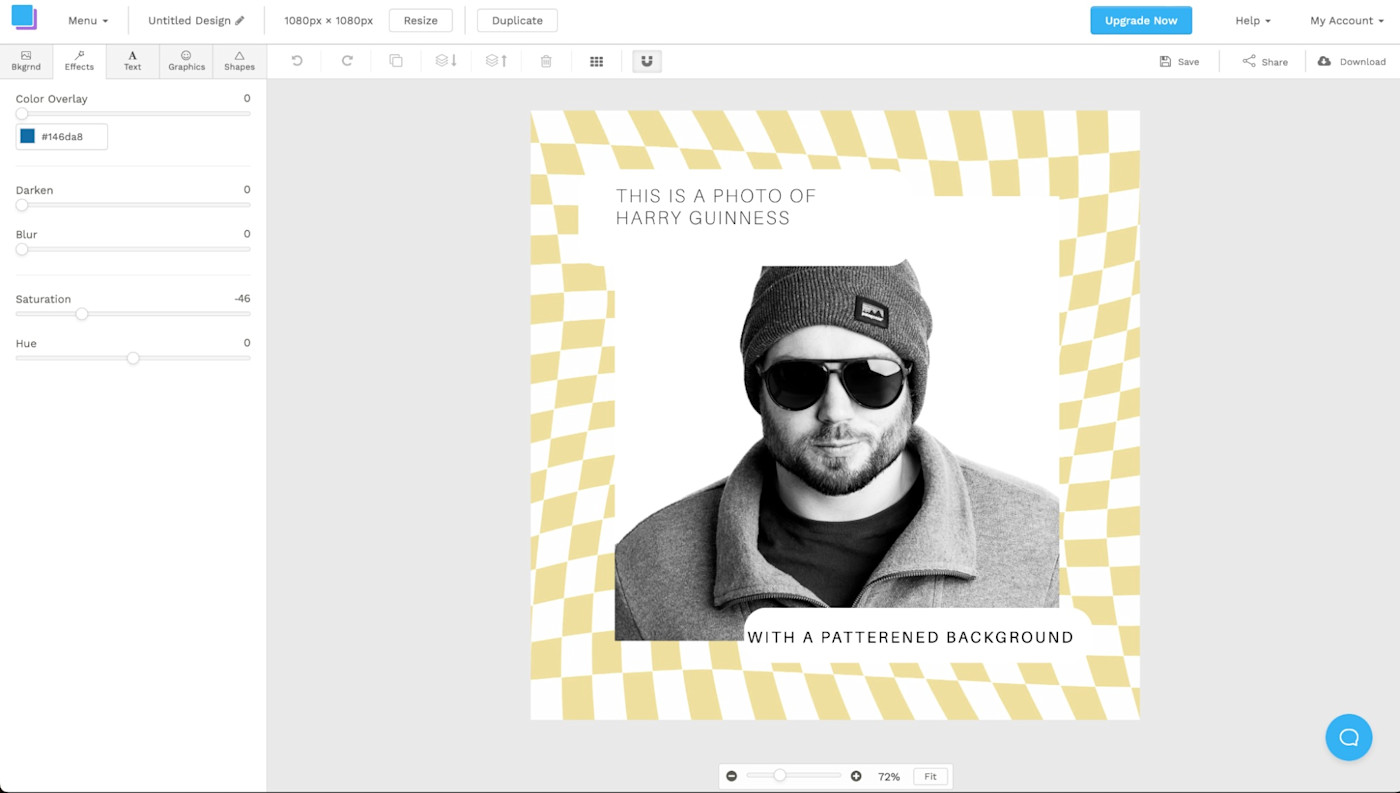Click the zoom out minus icon
Image resolution: width=1400 pixels, height=793 pixels.
click(732, 776)
